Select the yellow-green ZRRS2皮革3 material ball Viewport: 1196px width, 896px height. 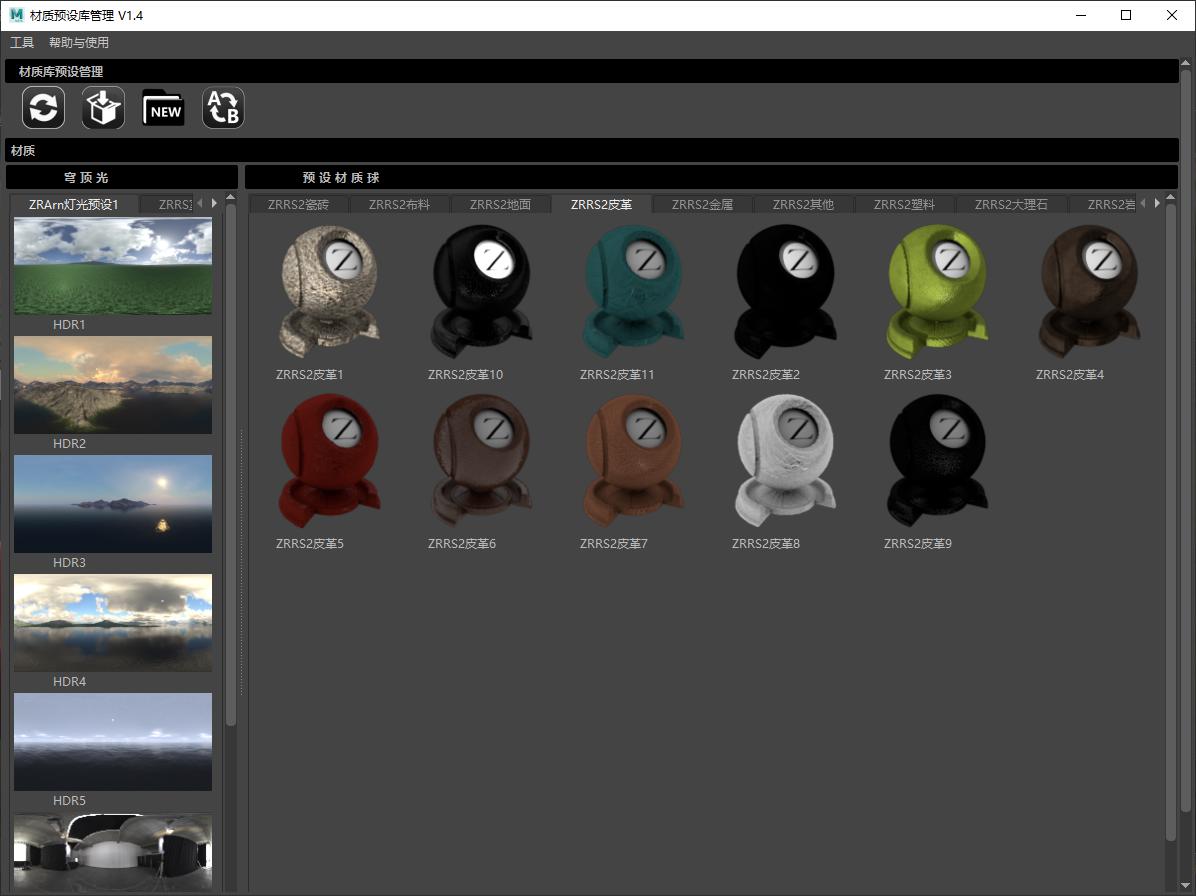[936, 291]
